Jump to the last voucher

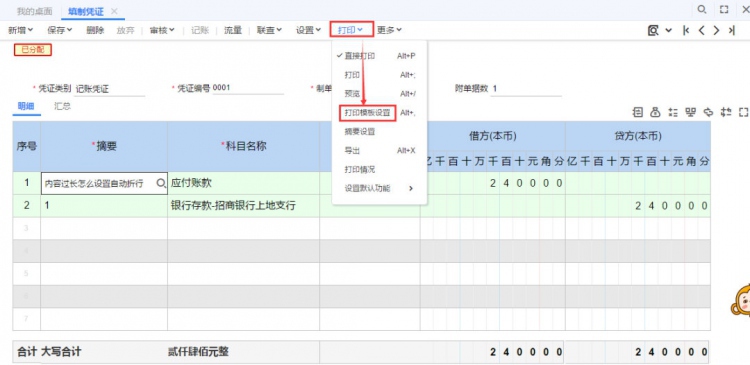click(x=731, y=30)
